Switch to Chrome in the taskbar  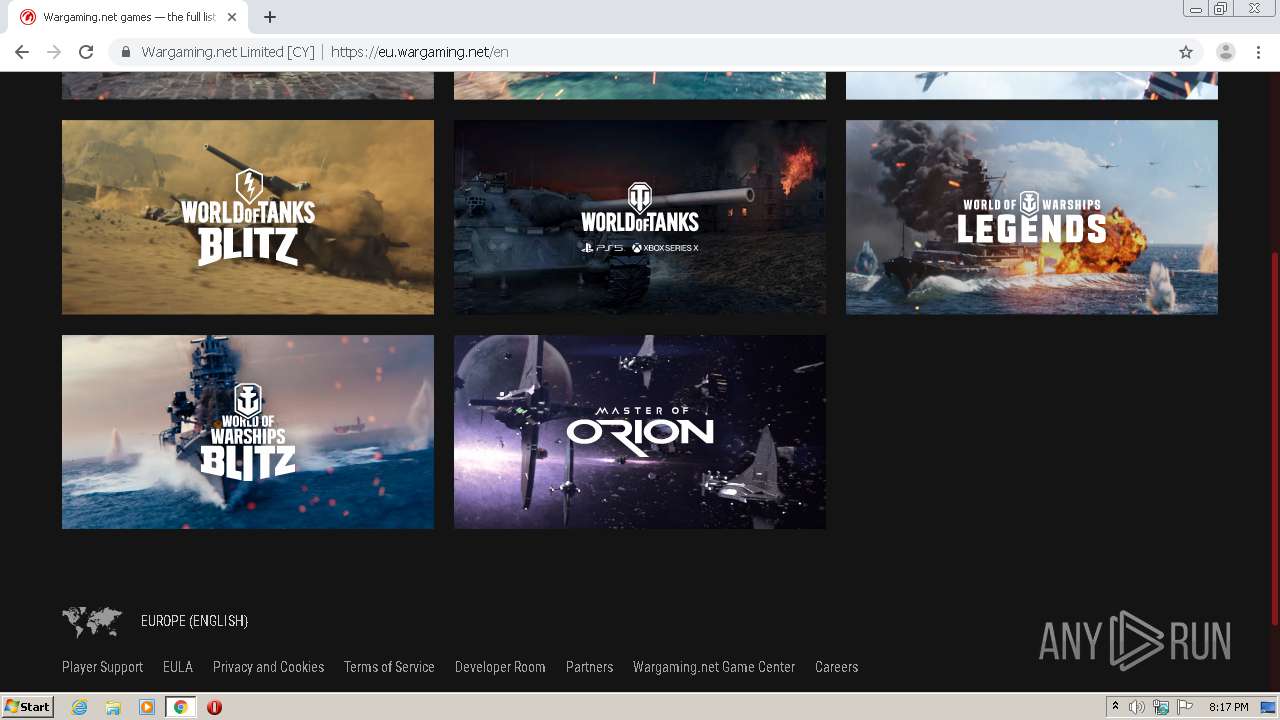tap(181, 707)
